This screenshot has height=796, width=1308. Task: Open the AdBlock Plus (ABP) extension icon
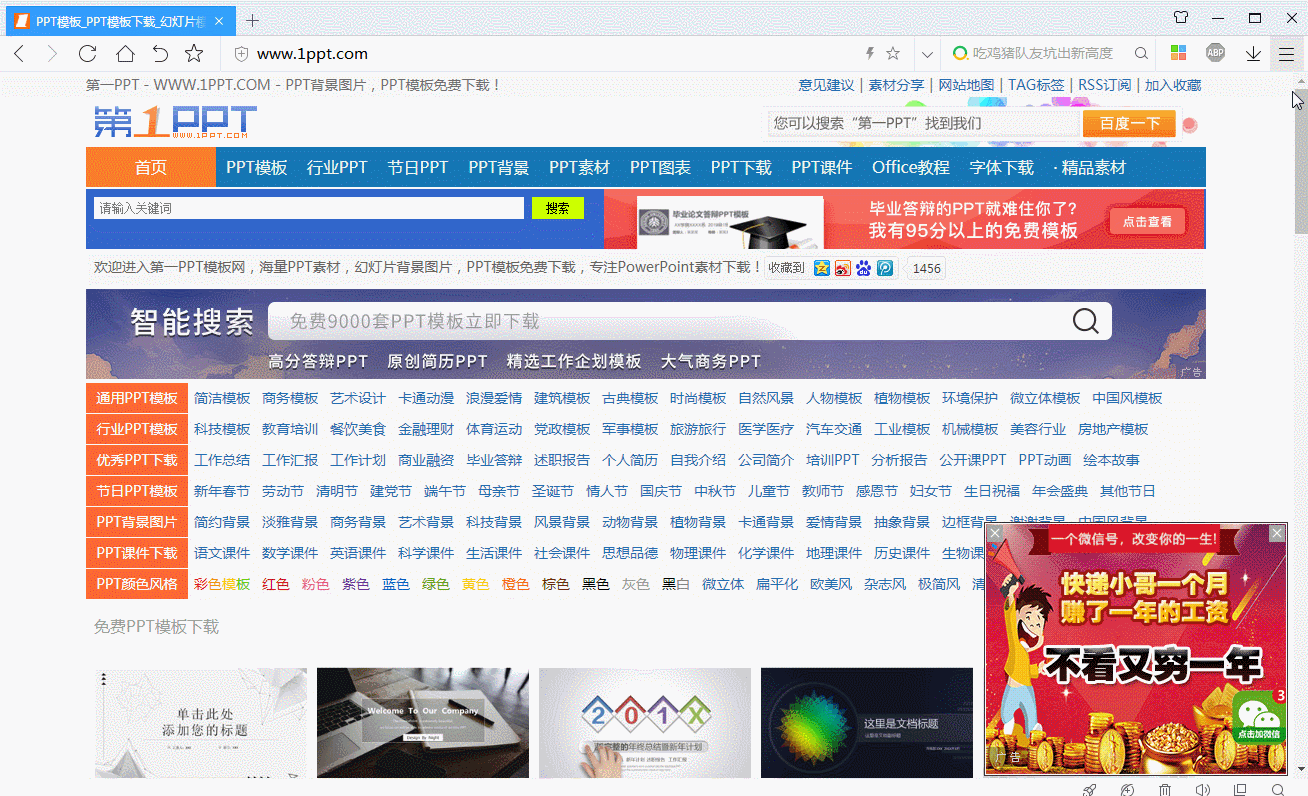click(x=1215, y=54)
